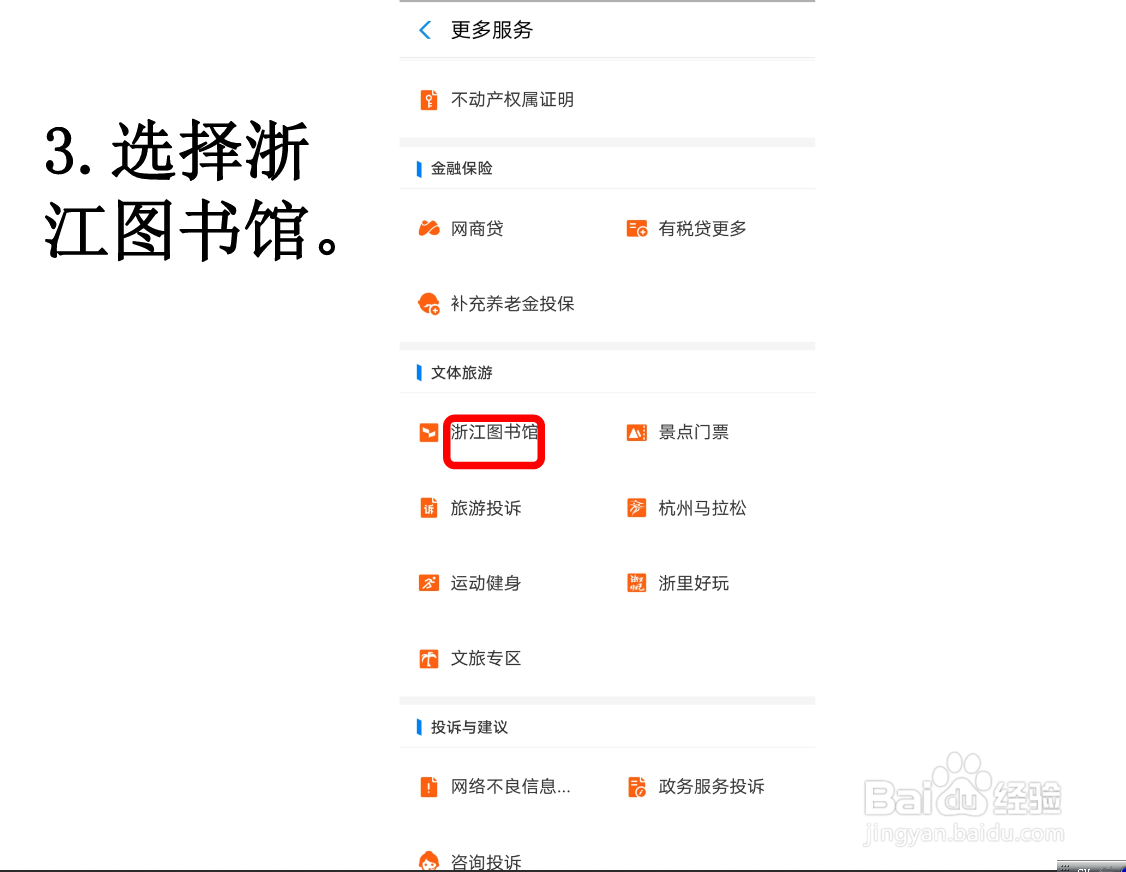
Task: Tap the 有税贷更多 icon
Action: (x=637, y=228)
